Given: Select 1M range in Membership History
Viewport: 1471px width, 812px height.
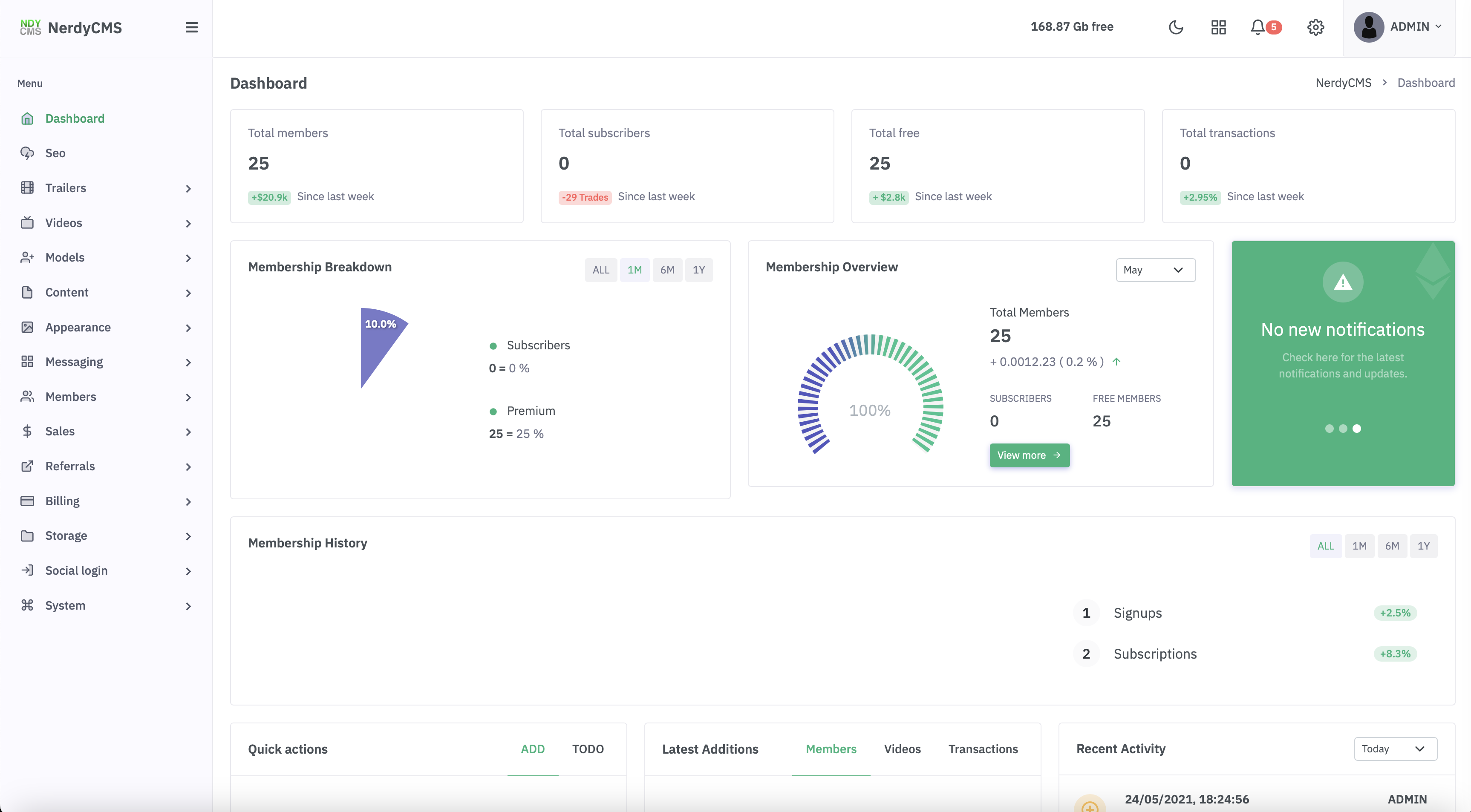Looking at the screenshot, I should coord(1360,546).
